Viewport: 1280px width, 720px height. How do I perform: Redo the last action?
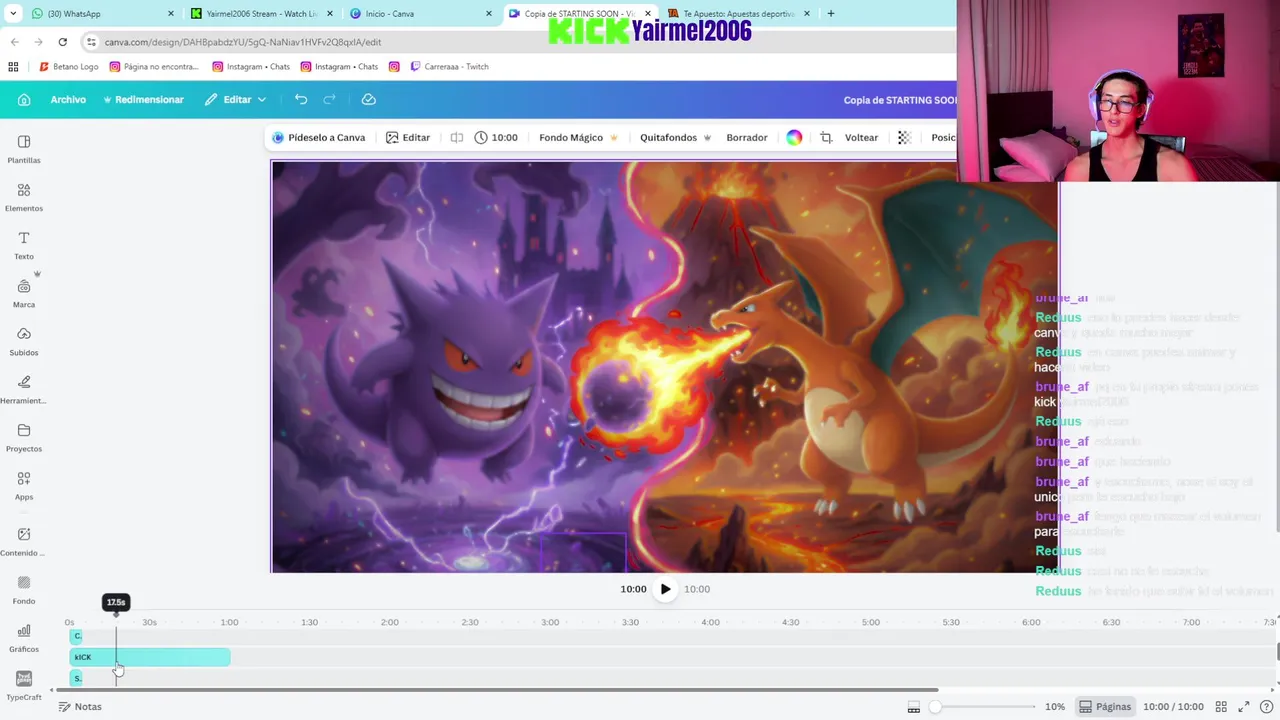click(x=329, y=100)
